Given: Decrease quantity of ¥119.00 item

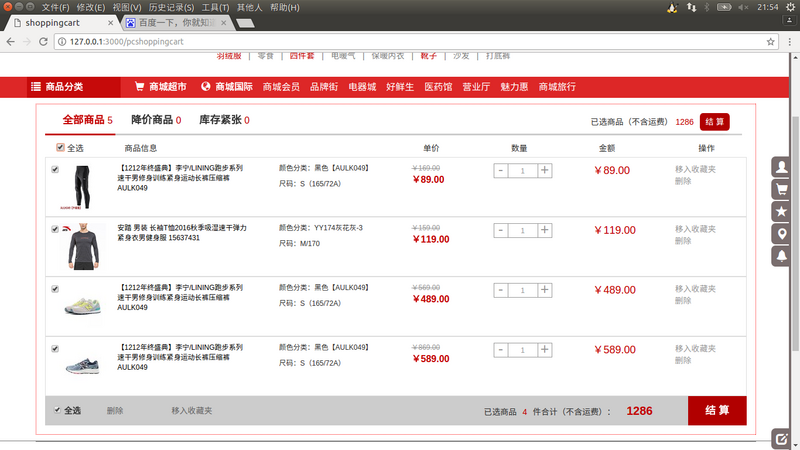Looking at the screenshot, I should (501, 230).
